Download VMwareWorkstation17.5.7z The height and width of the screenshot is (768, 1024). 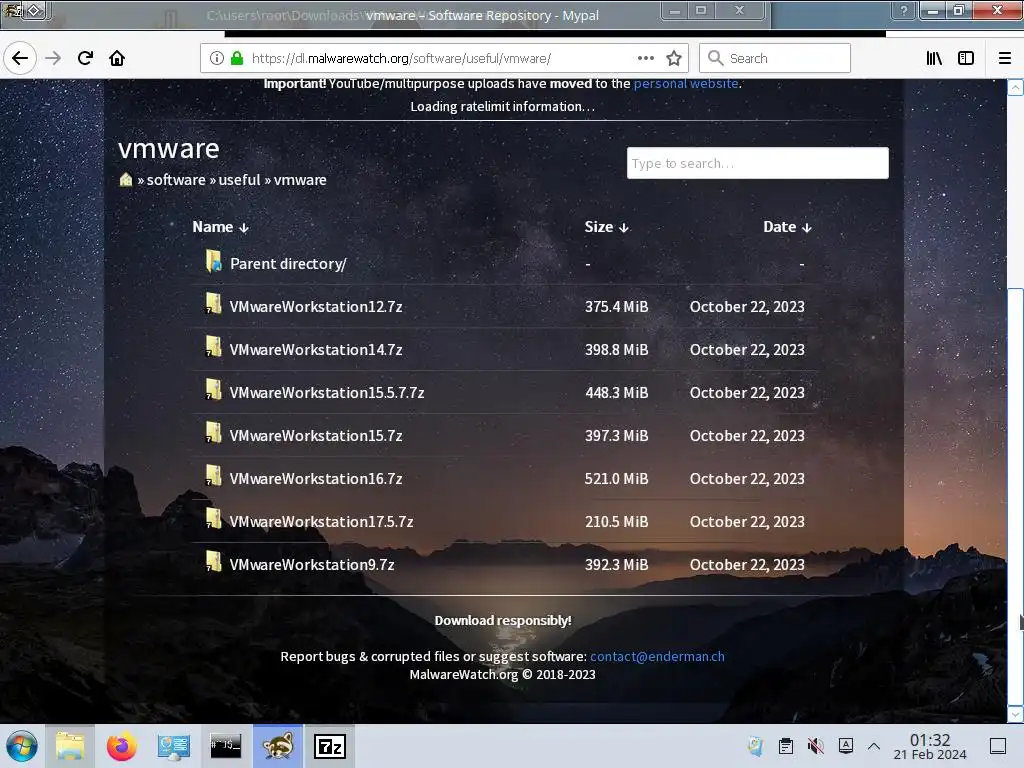click(x=321, y=522)
